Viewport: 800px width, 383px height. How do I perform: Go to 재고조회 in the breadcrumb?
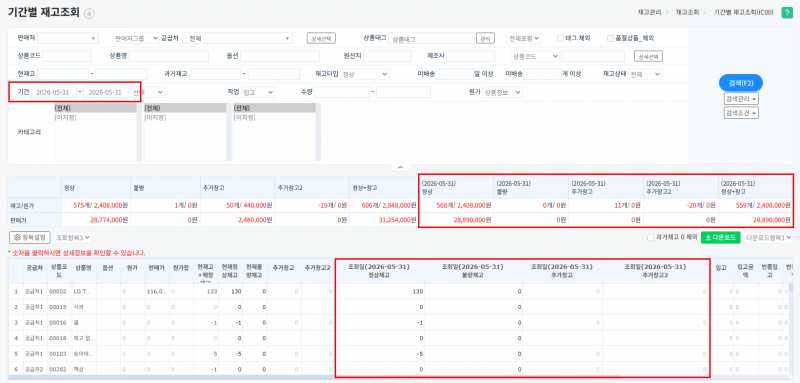pos(688,12)
